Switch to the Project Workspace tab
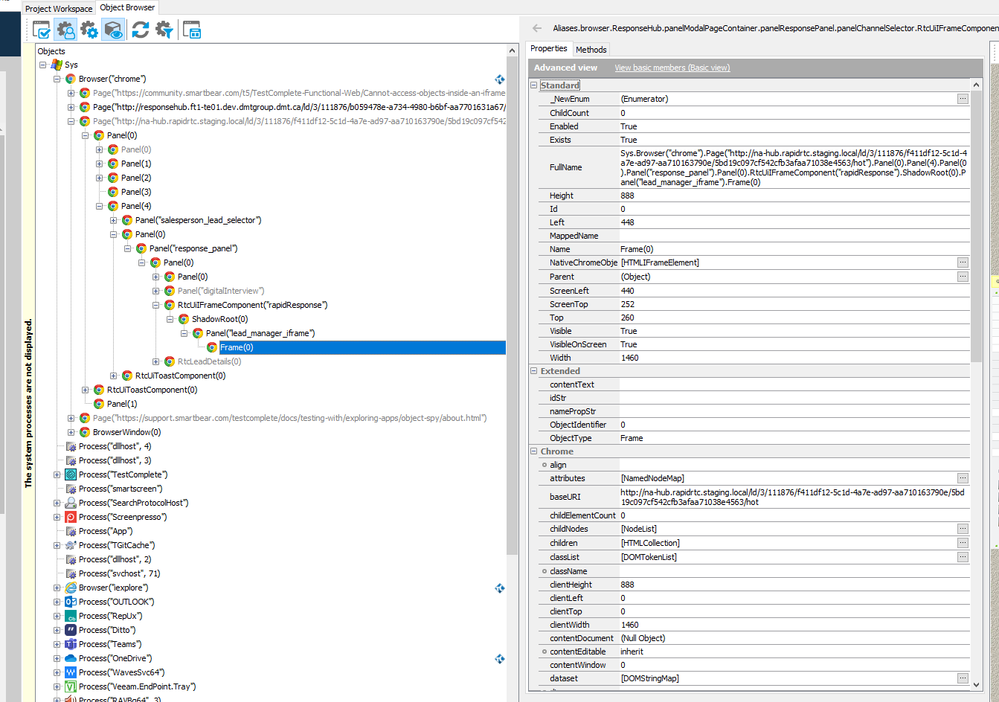This screenshot has width=999, height=702. click(59, 8)
